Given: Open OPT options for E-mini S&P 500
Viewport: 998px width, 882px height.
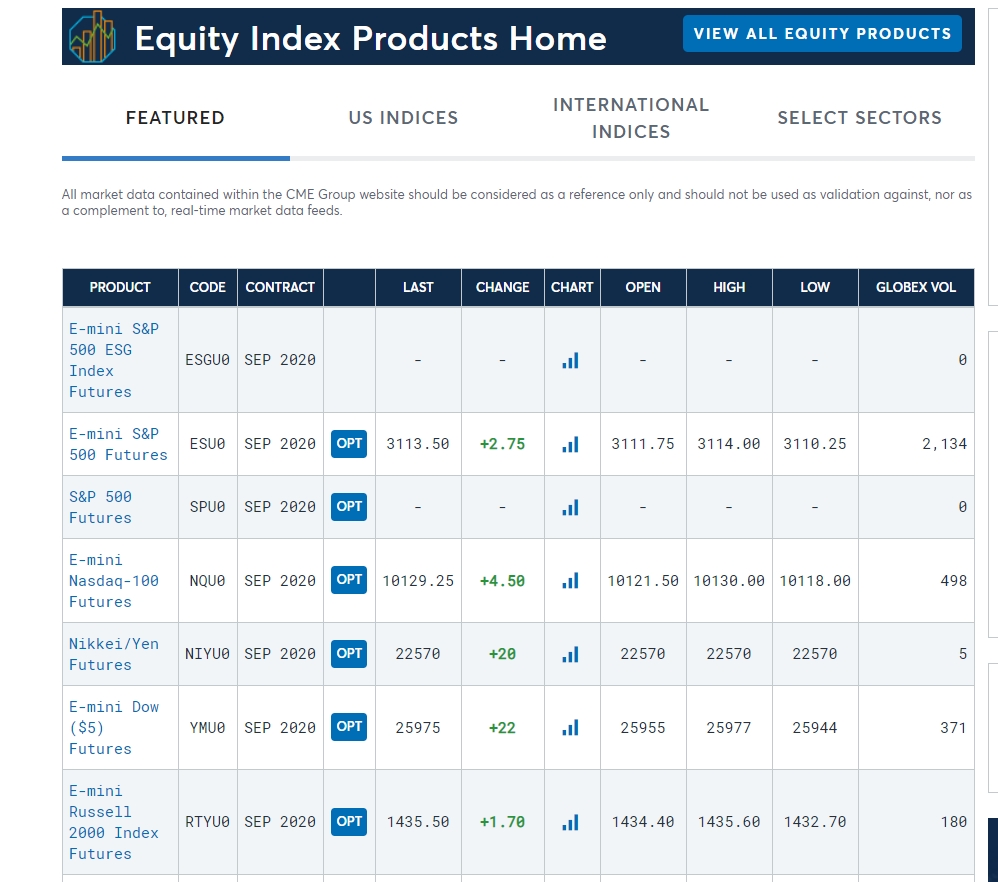Looking at the screenshot, I should pyautogui.click(x=349, y=444).
